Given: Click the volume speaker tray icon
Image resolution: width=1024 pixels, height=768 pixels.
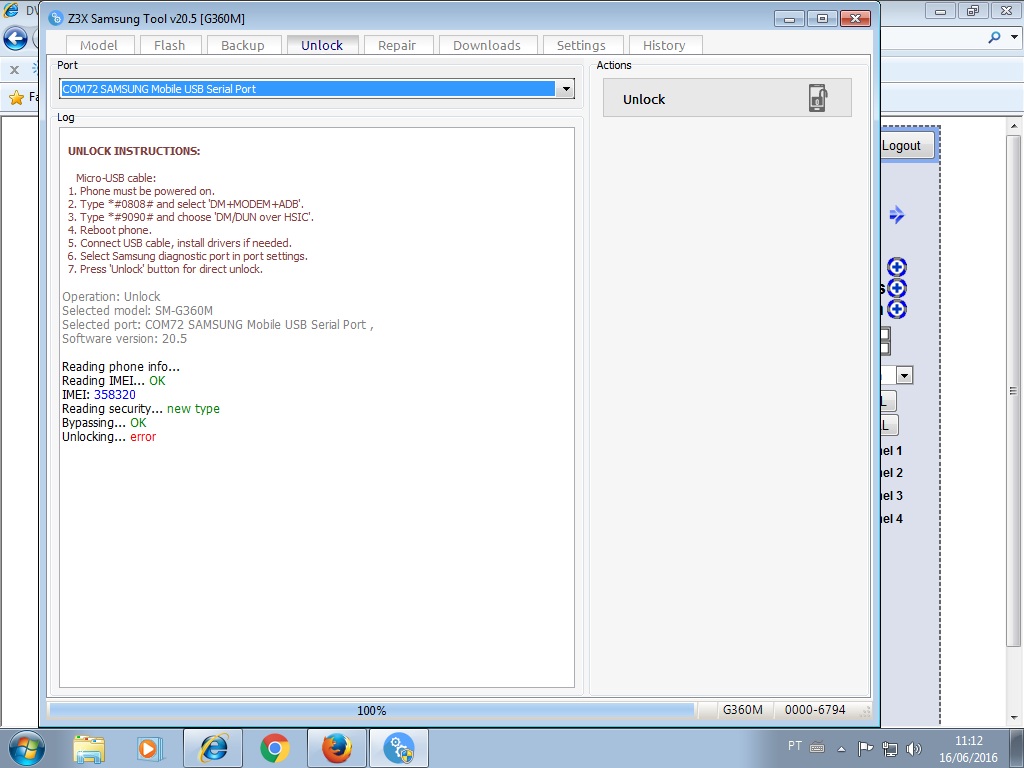Looking at the screenshot, I should click(914, 748).
